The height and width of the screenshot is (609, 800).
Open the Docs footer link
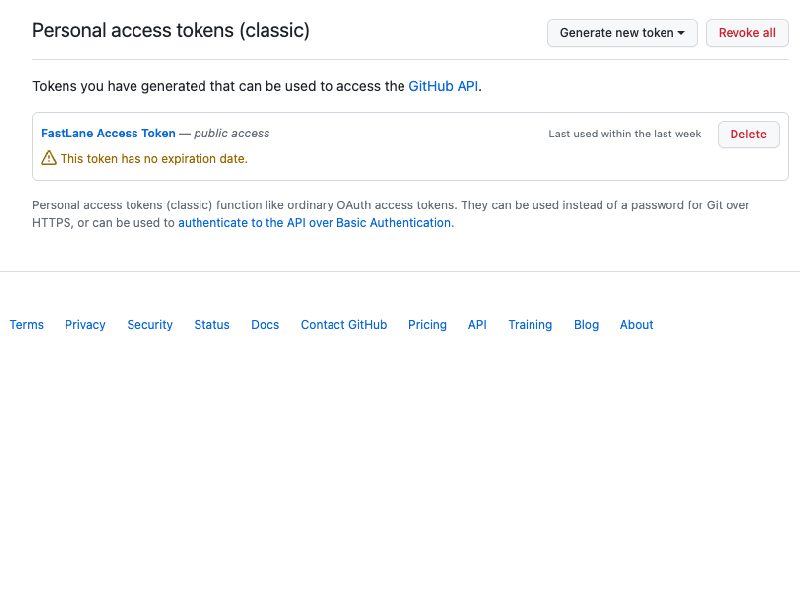click(x=265, y=325)
